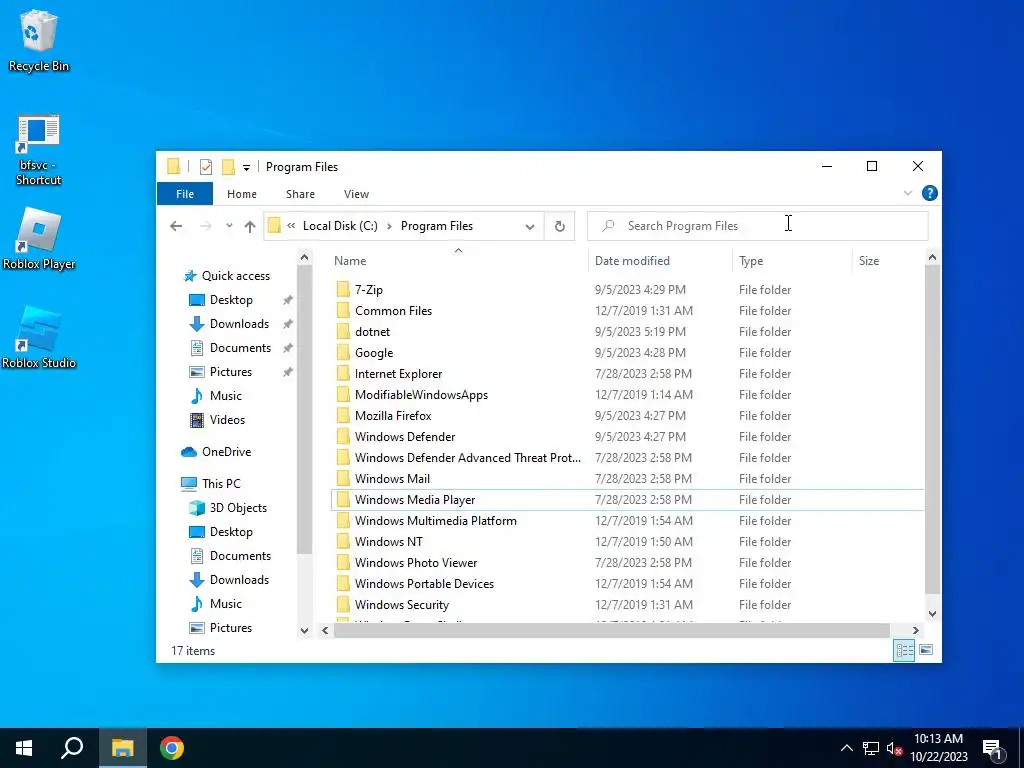The height and width of the screenshot is (768, 1024).
Task: Select the 7-Zip folder
Action: coord(359,290)
